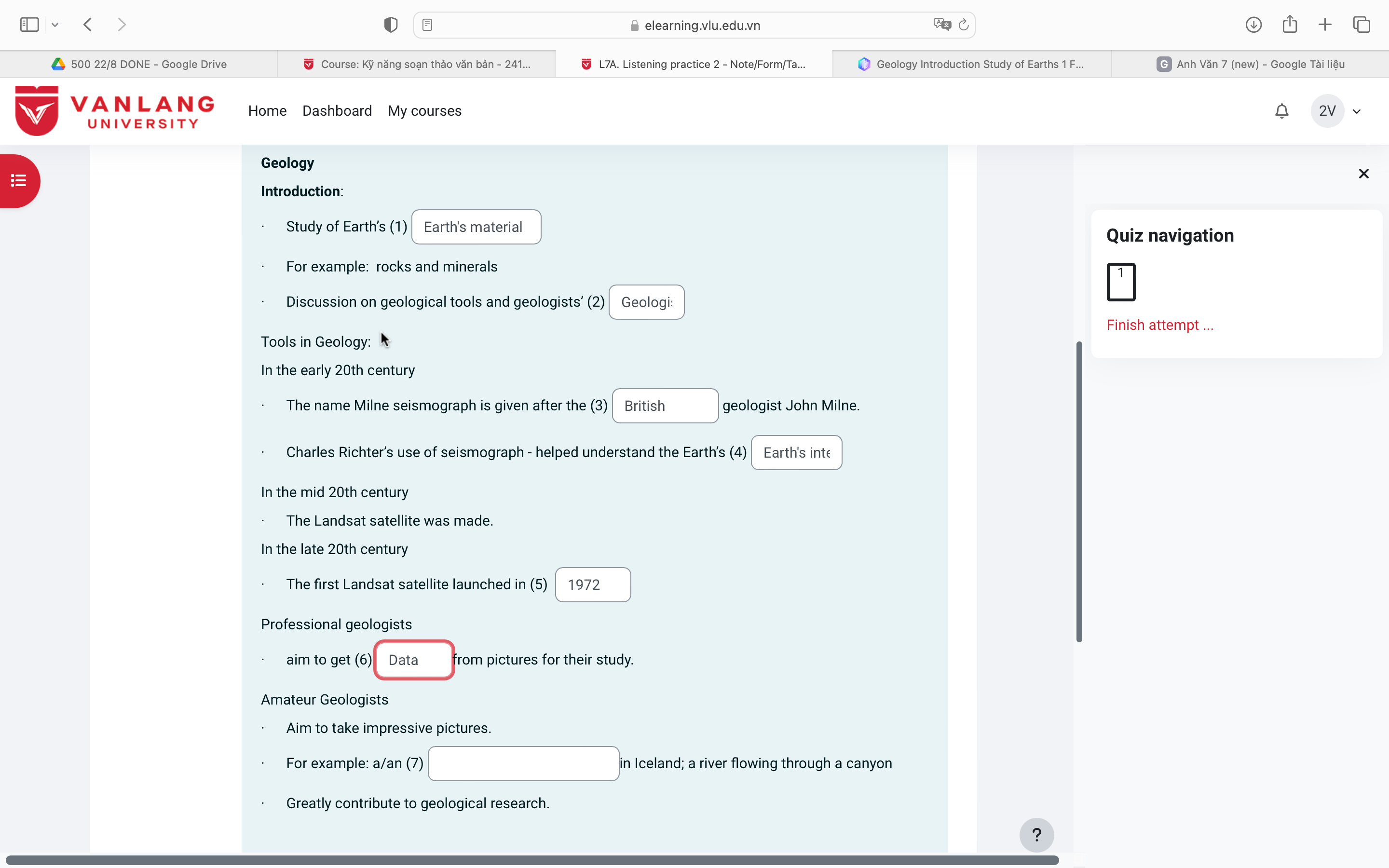The image size is (1389, 868).
Task: Click the sidebar toggle menu icon
Action: tap(18, 180)
